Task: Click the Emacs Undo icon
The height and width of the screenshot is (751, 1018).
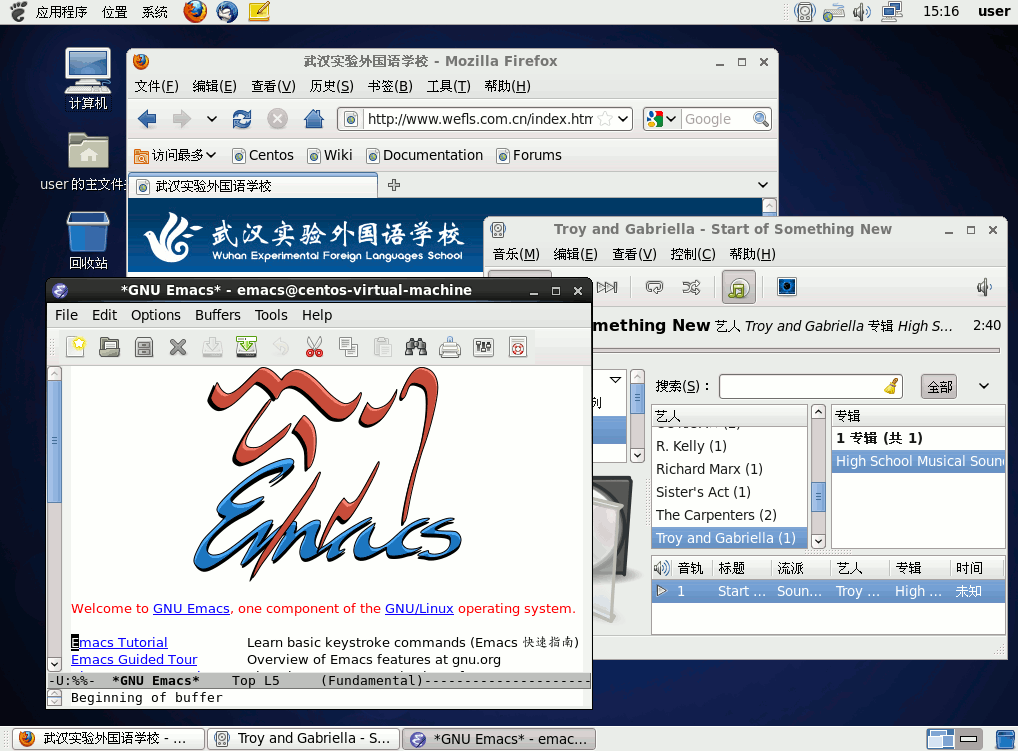Action: coord(280,347)
